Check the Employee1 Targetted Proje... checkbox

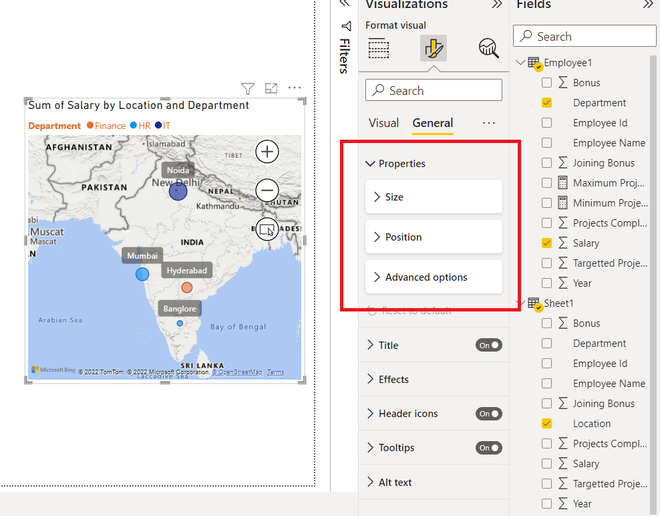pos(546,263)
